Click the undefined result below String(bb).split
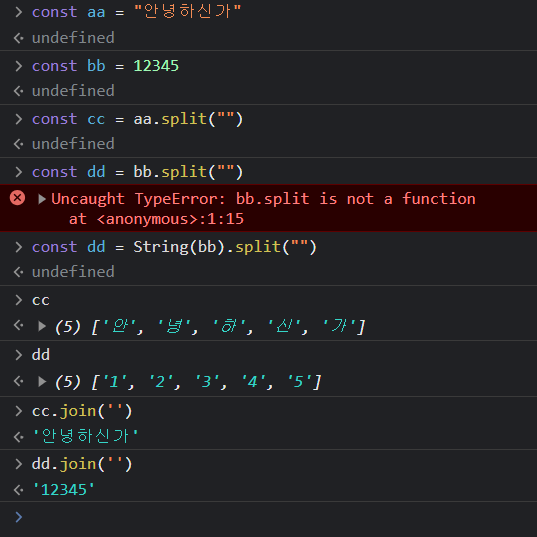Viewport: 537px width, 537px height. click(x=73, y=272)
